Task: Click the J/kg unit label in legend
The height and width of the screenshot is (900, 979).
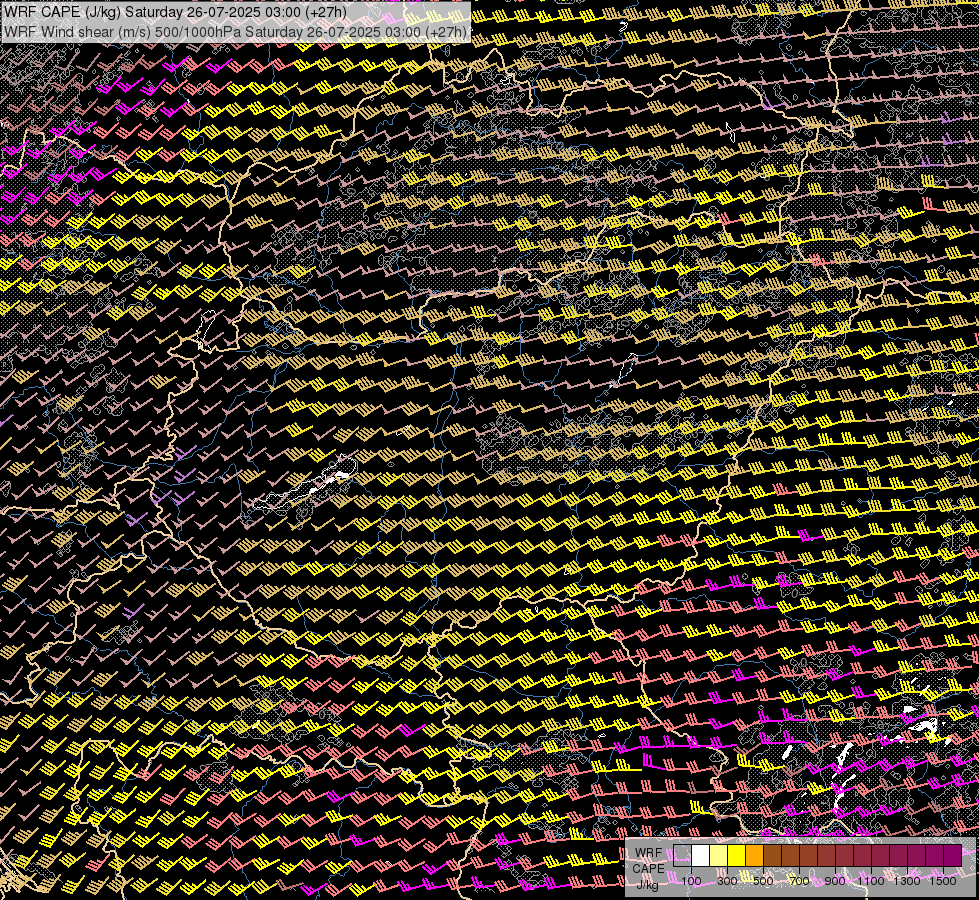Action: (x=648, y=884)
